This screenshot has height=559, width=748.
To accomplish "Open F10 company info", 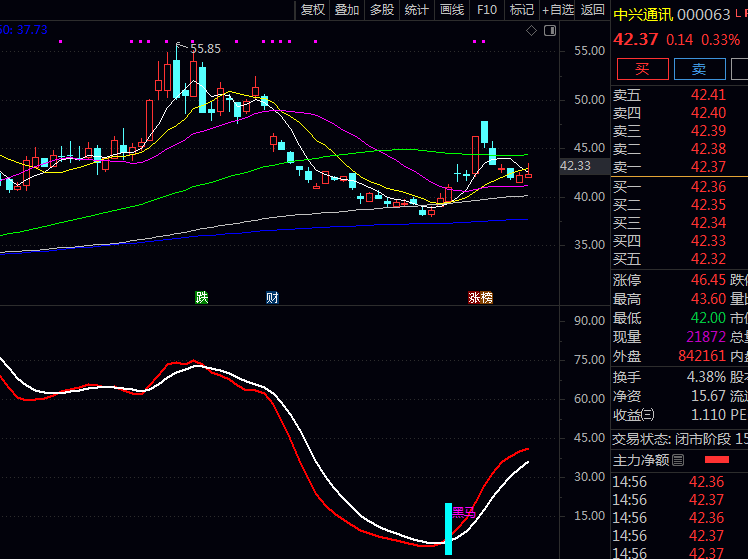I will click(487, 10).
